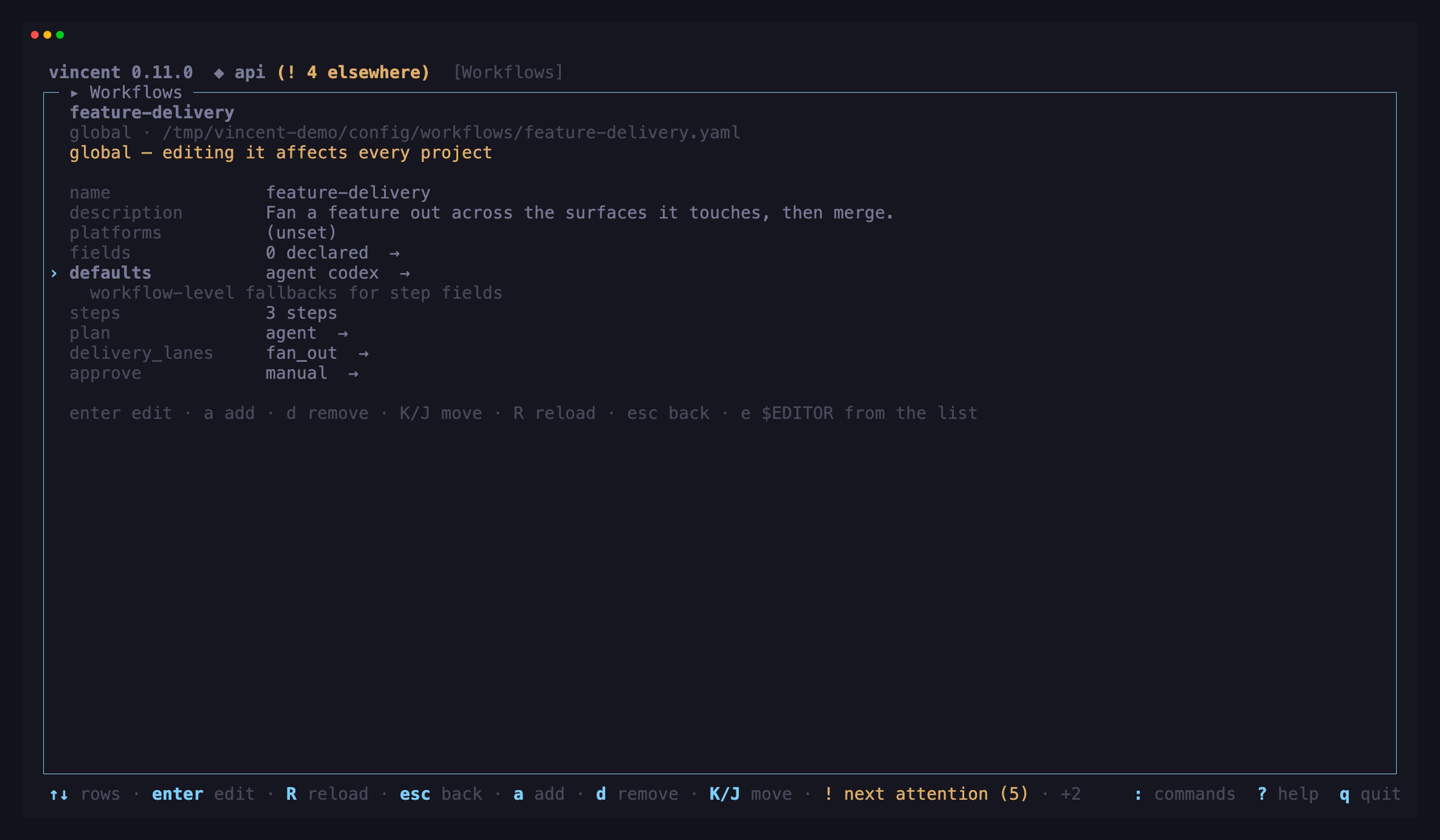Image resolution: width=1440 pixels, height=840 pixels.
Task: Click the global editing warning line
Action: pos(280,153)
